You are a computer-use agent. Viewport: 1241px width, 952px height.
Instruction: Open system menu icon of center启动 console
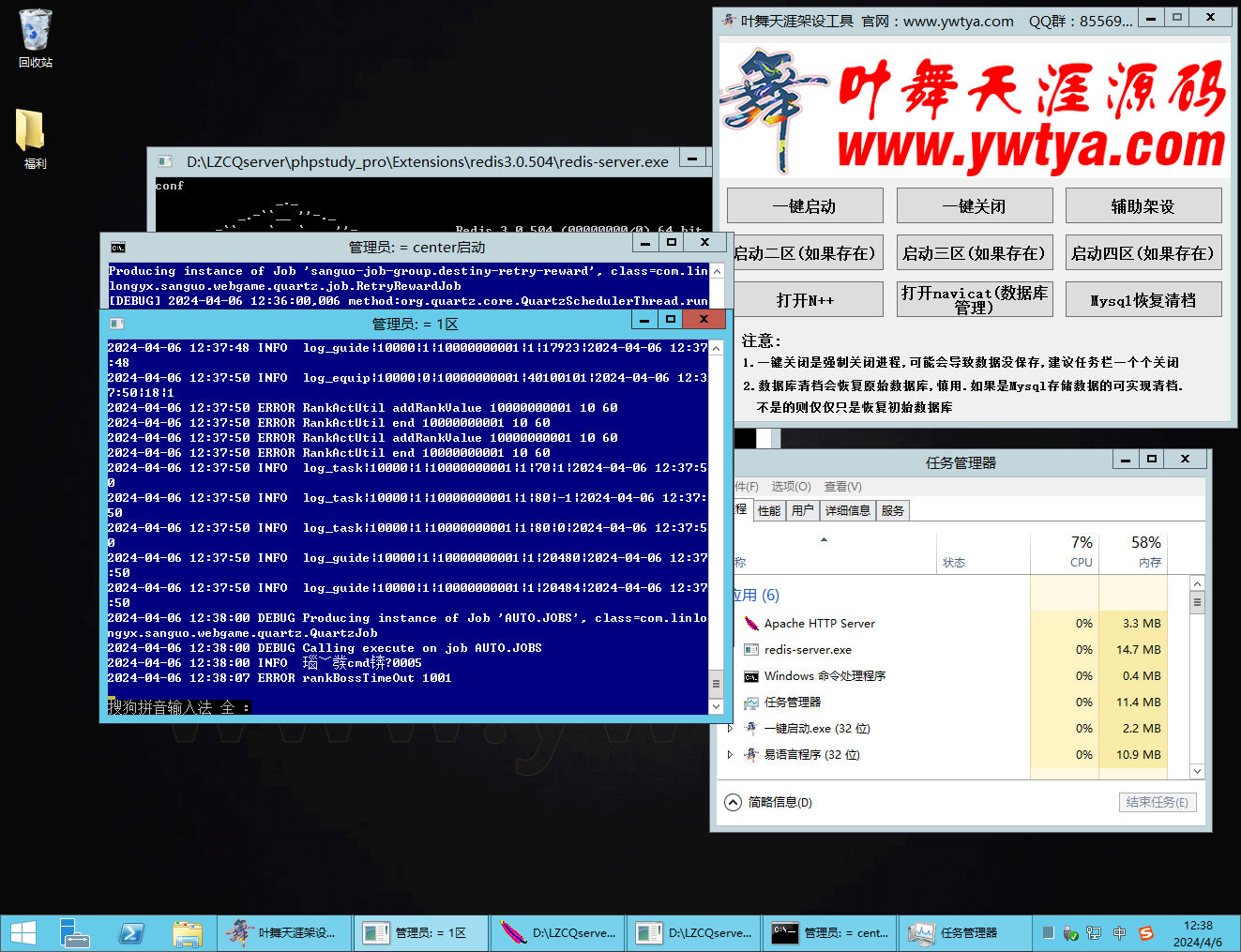[x=118, y=248]
